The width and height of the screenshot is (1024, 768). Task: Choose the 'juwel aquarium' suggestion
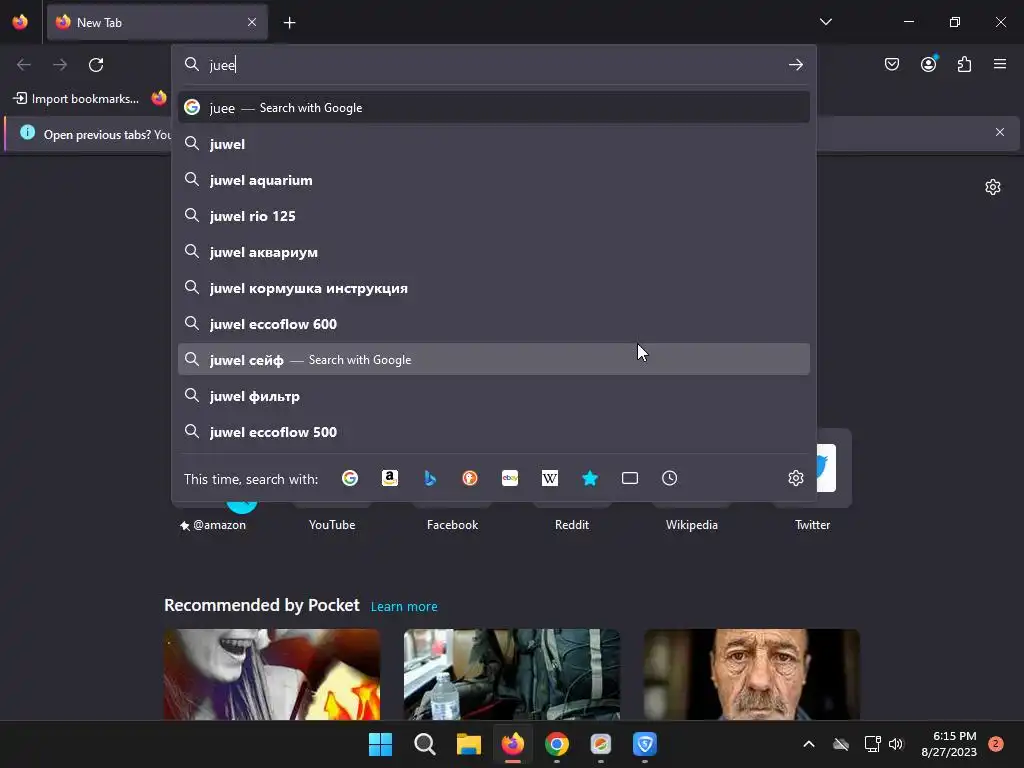pyautogui.click(x=494, y=180)
